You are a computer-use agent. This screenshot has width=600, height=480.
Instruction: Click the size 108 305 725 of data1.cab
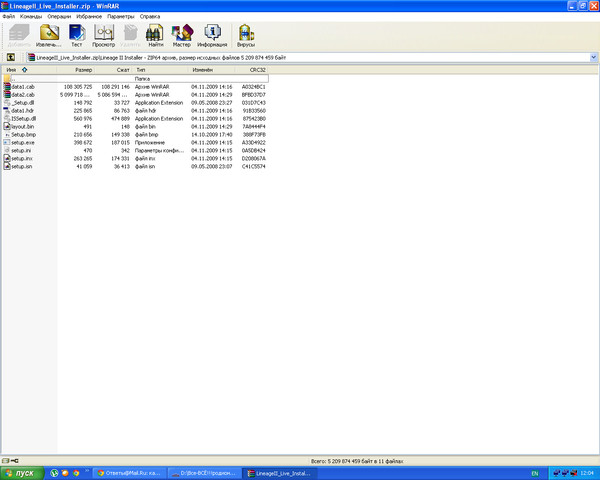(78, 87)
